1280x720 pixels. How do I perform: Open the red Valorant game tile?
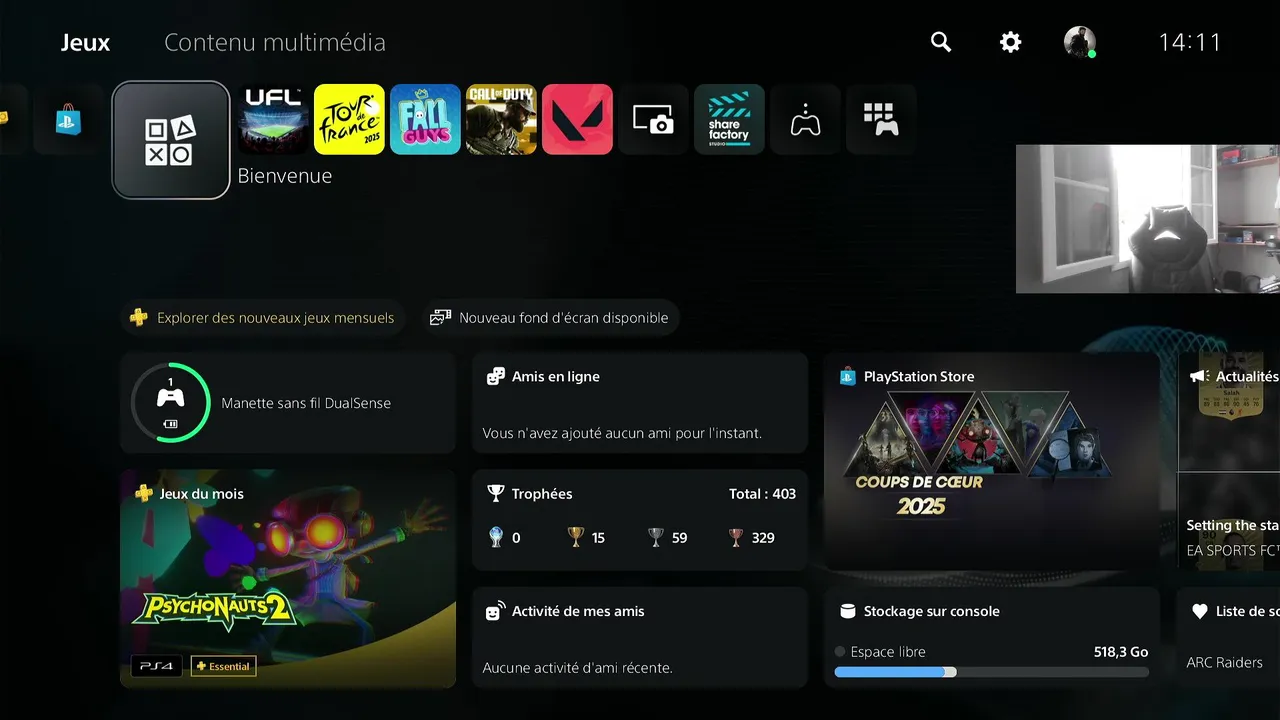(x=577, y=119)
